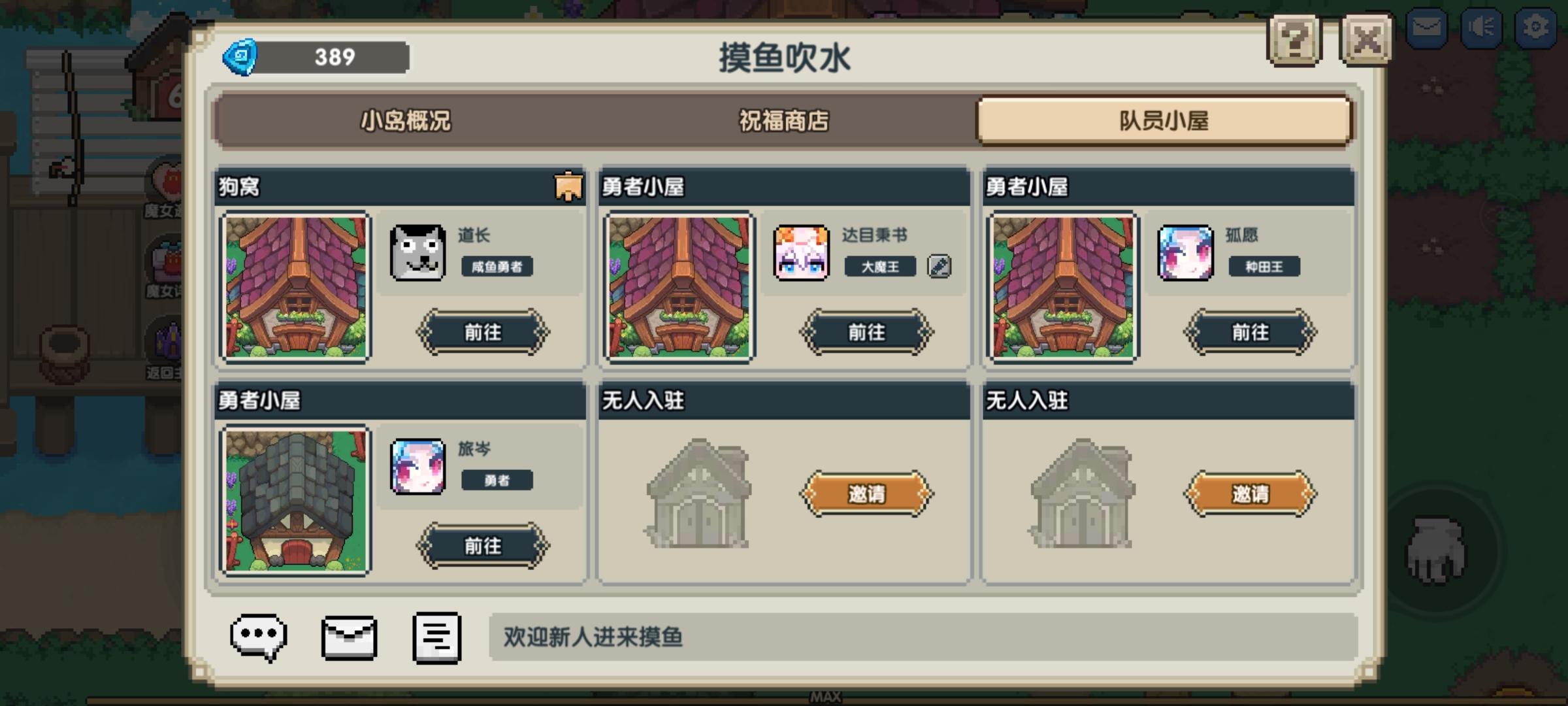The height and width of the screenshot is (706, 1568).
Task: Click the question mark help icon
Action: 1294,41
